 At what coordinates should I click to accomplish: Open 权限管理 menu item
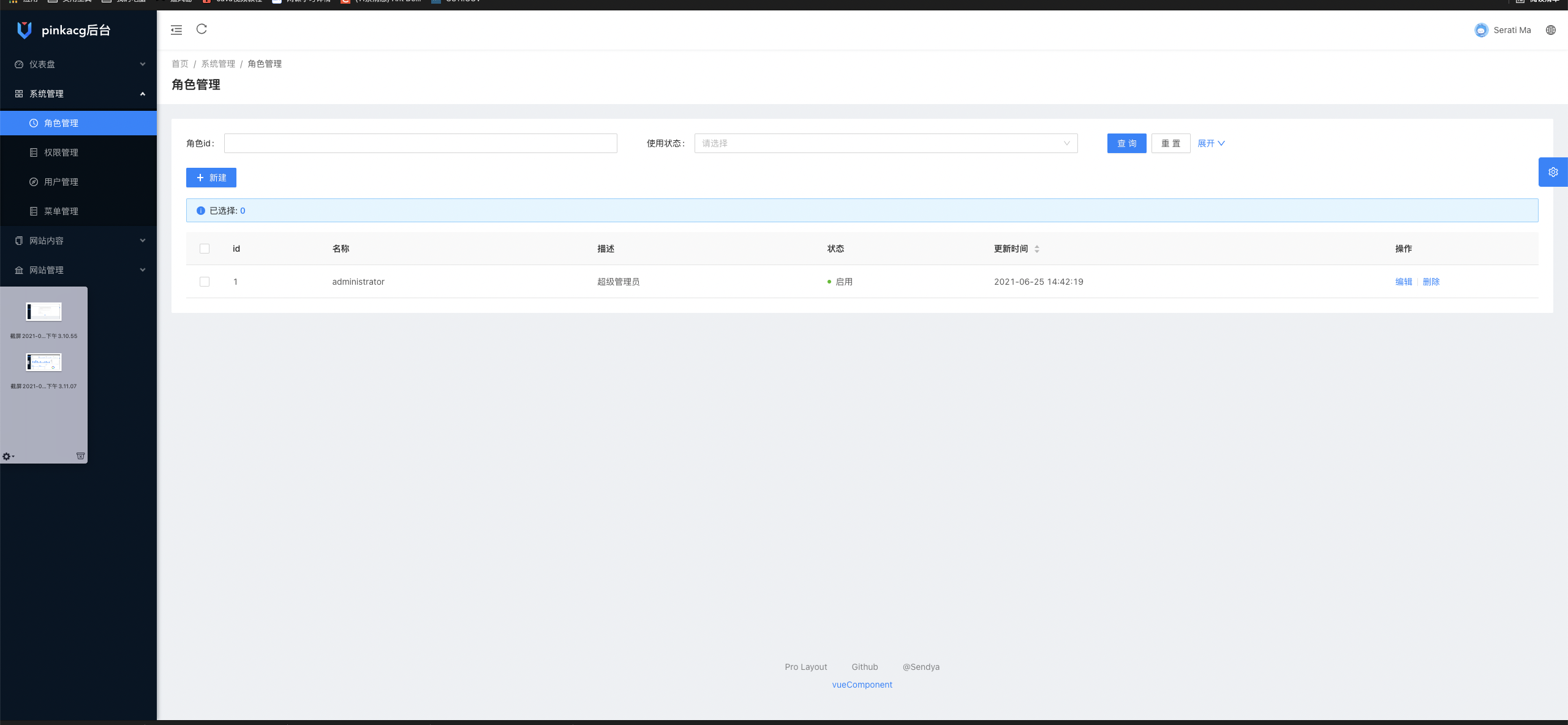(x=61, y=152)
